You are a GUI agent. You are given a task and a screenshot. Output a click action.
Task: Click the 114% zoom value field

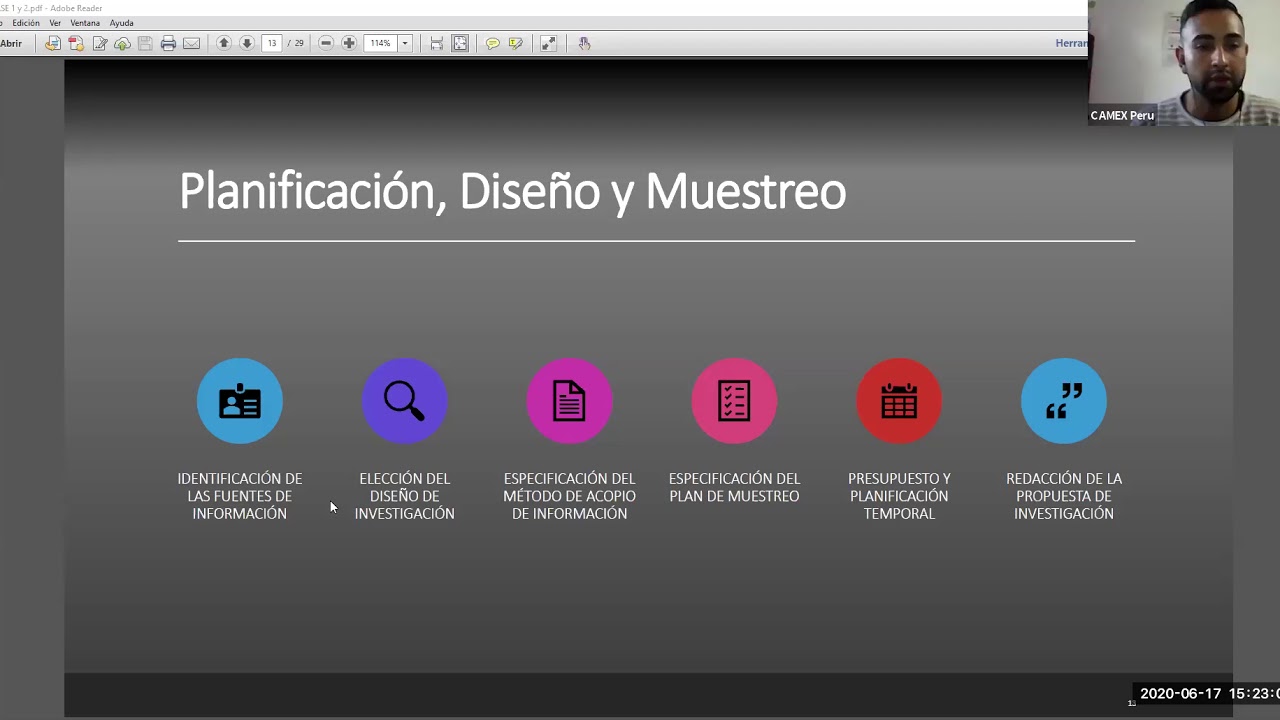[380, 43]
